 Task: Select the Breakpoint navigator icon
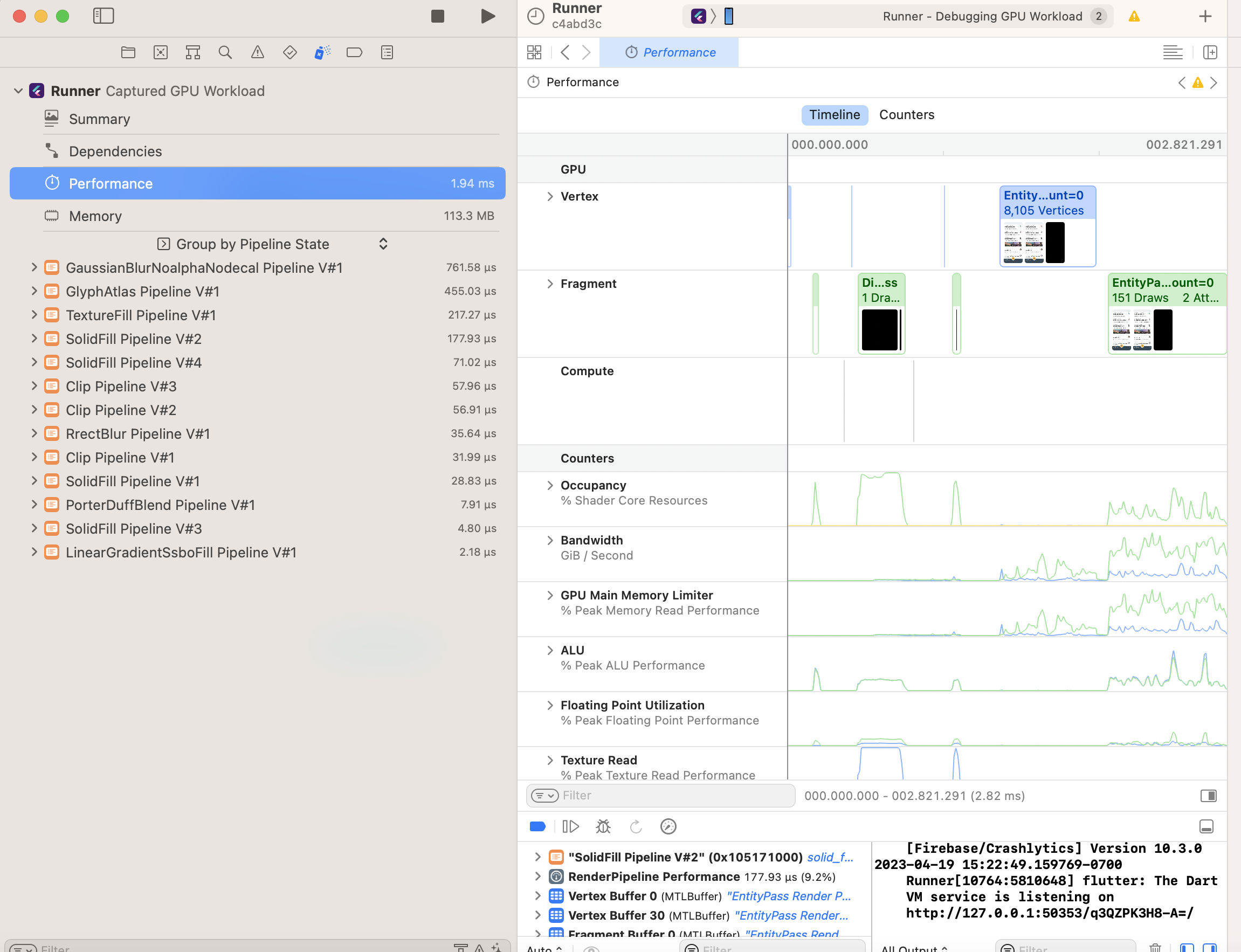click(x=354, y=53)
